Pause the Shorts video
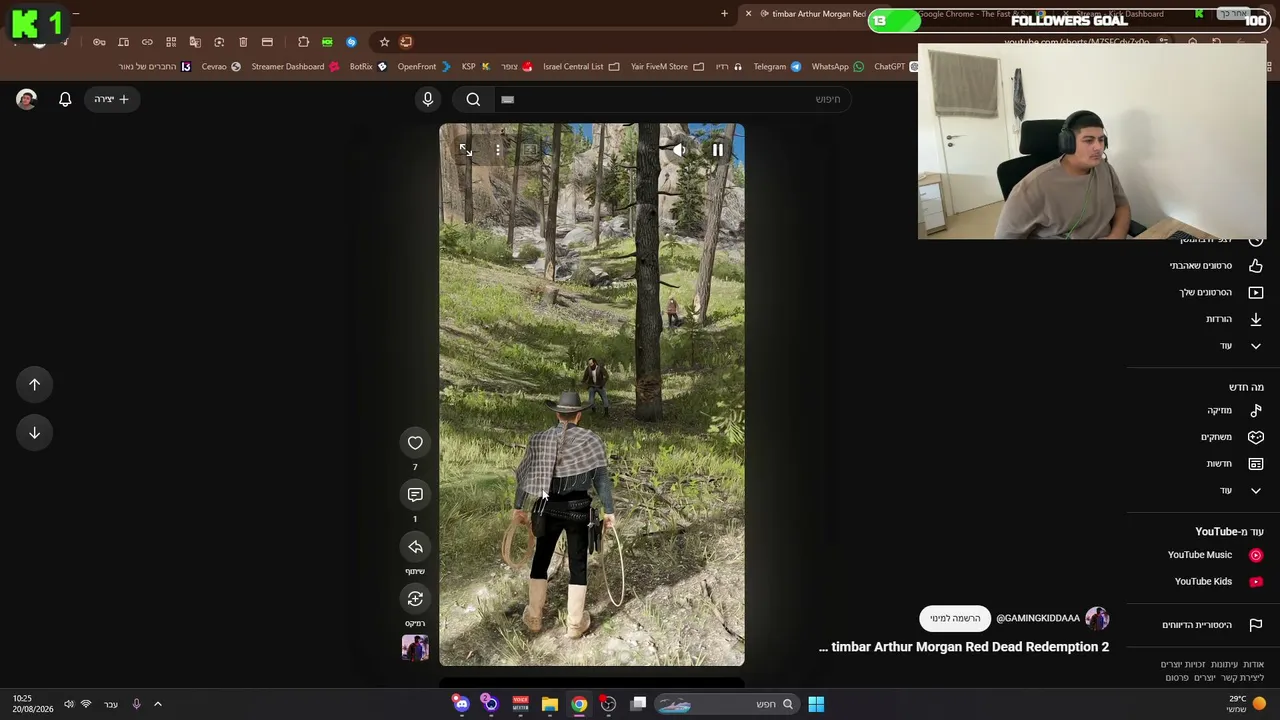 717,150
